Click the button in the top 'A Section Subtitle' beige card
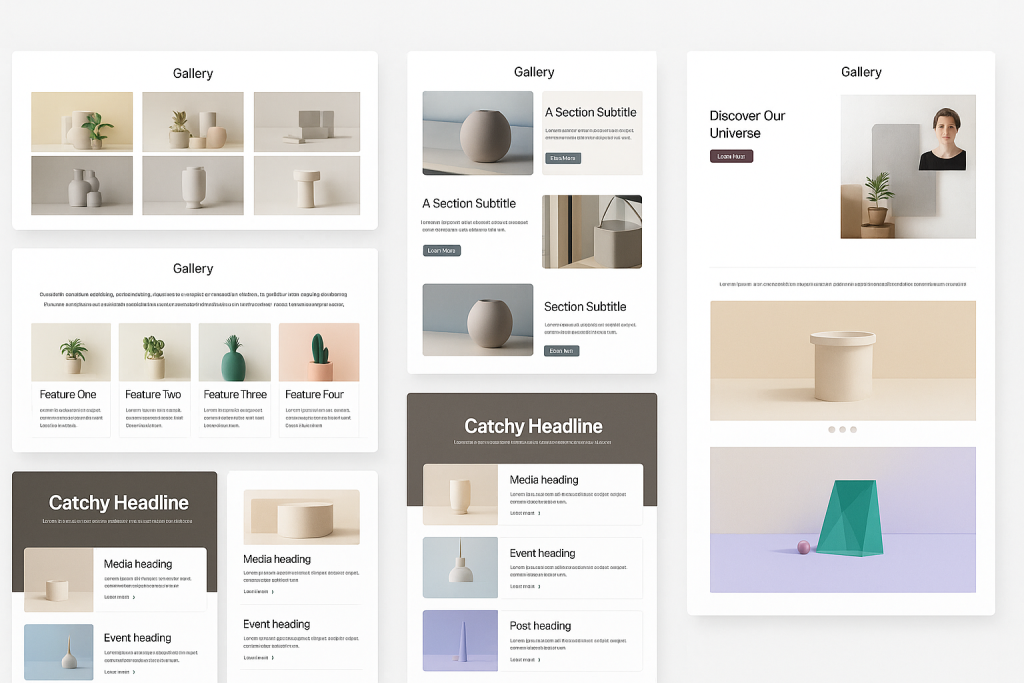The image size is (1024, 683). (x=563, y=158)
